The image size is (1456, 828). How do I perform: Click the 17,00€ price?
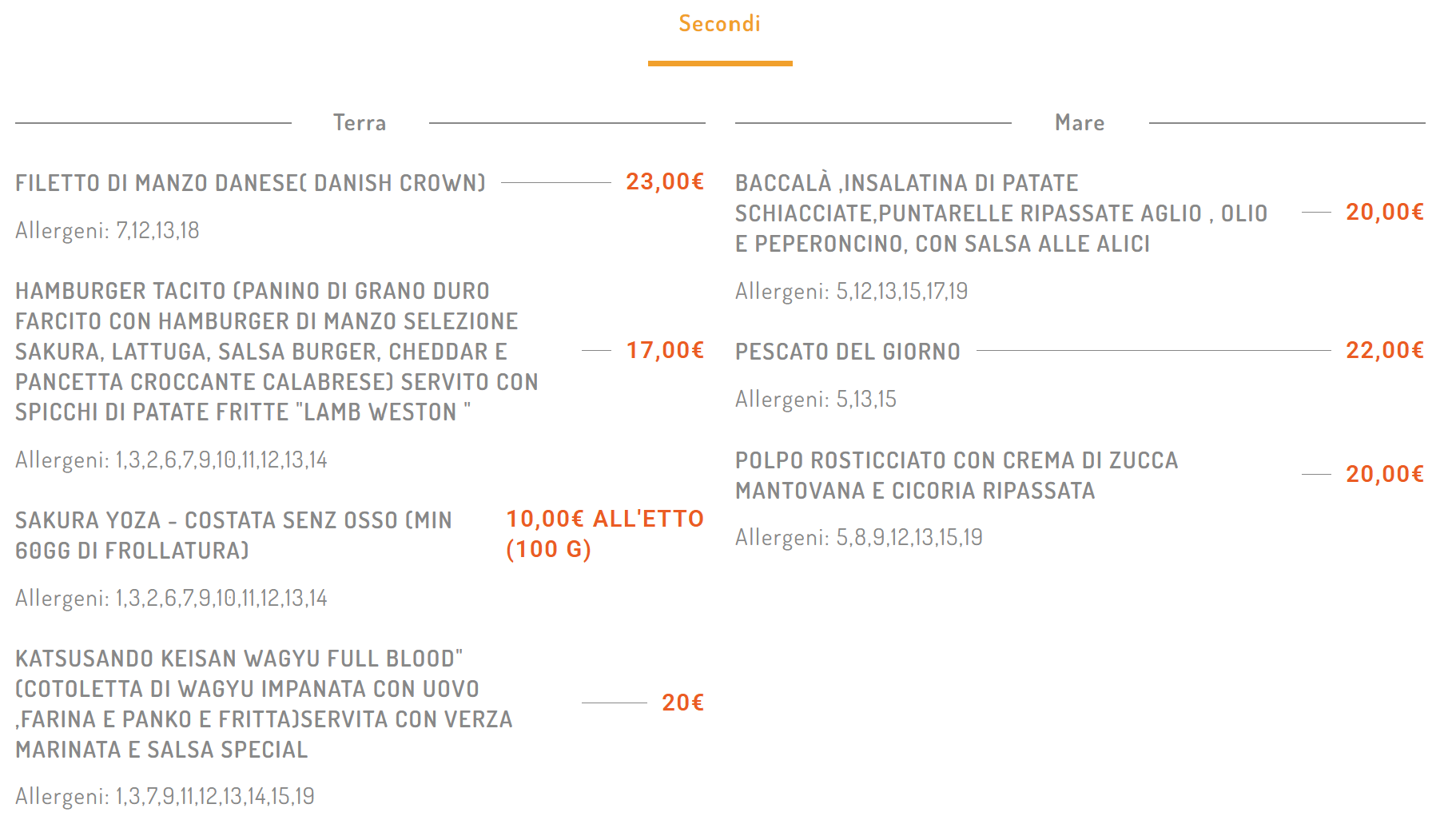[x=665, y=351]
